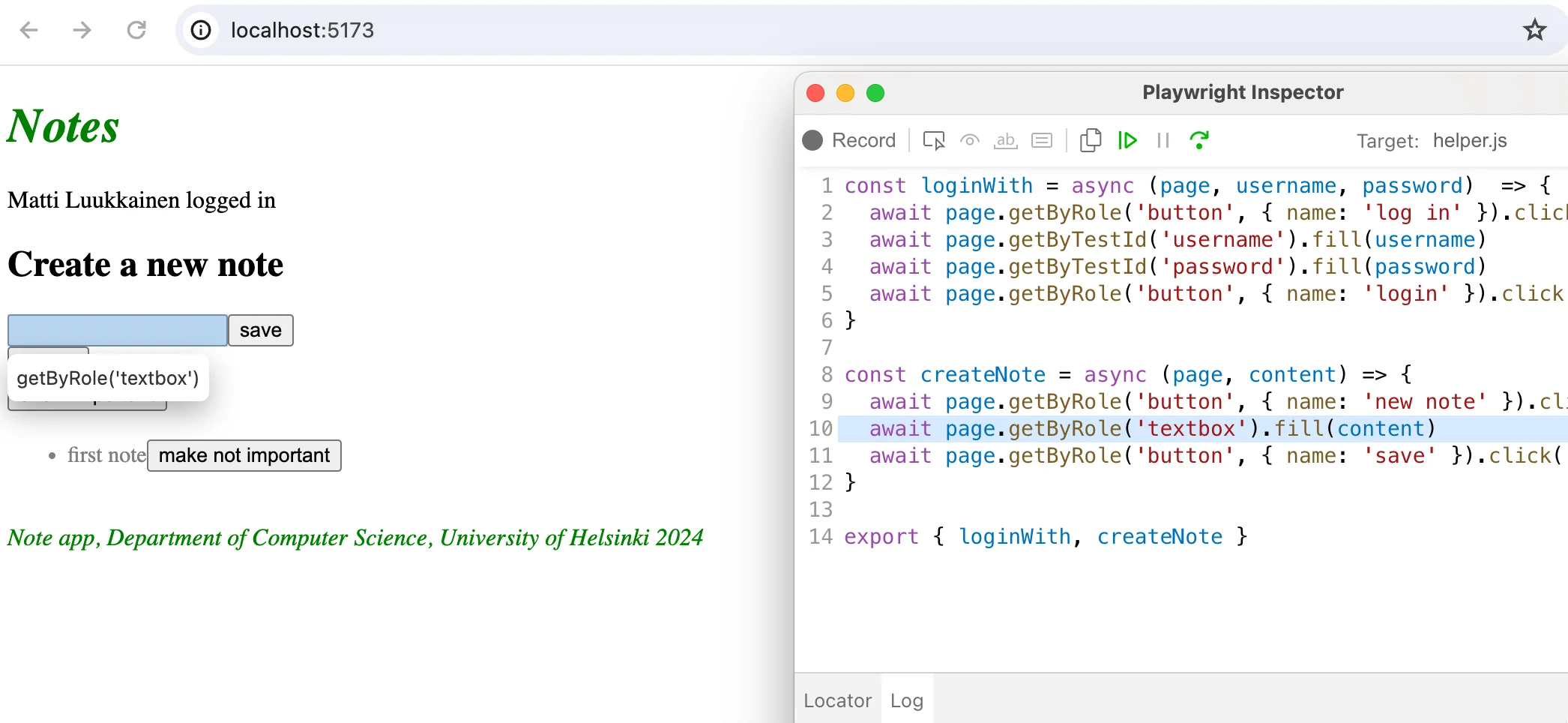
Task: Close the Playwright Inspector window
Action: (815, 93)
